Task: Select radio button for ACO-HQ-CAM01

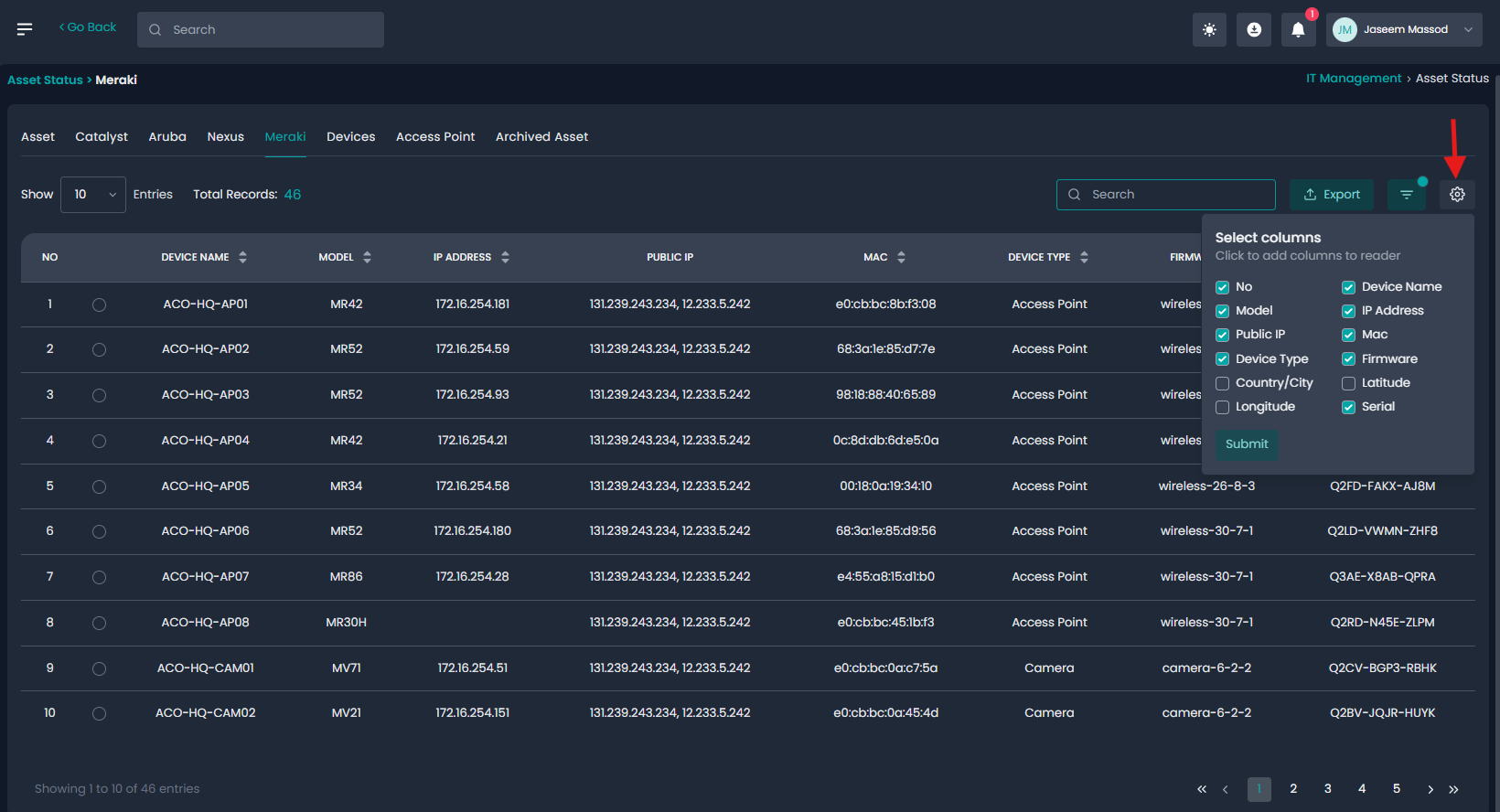Action: 99,668
